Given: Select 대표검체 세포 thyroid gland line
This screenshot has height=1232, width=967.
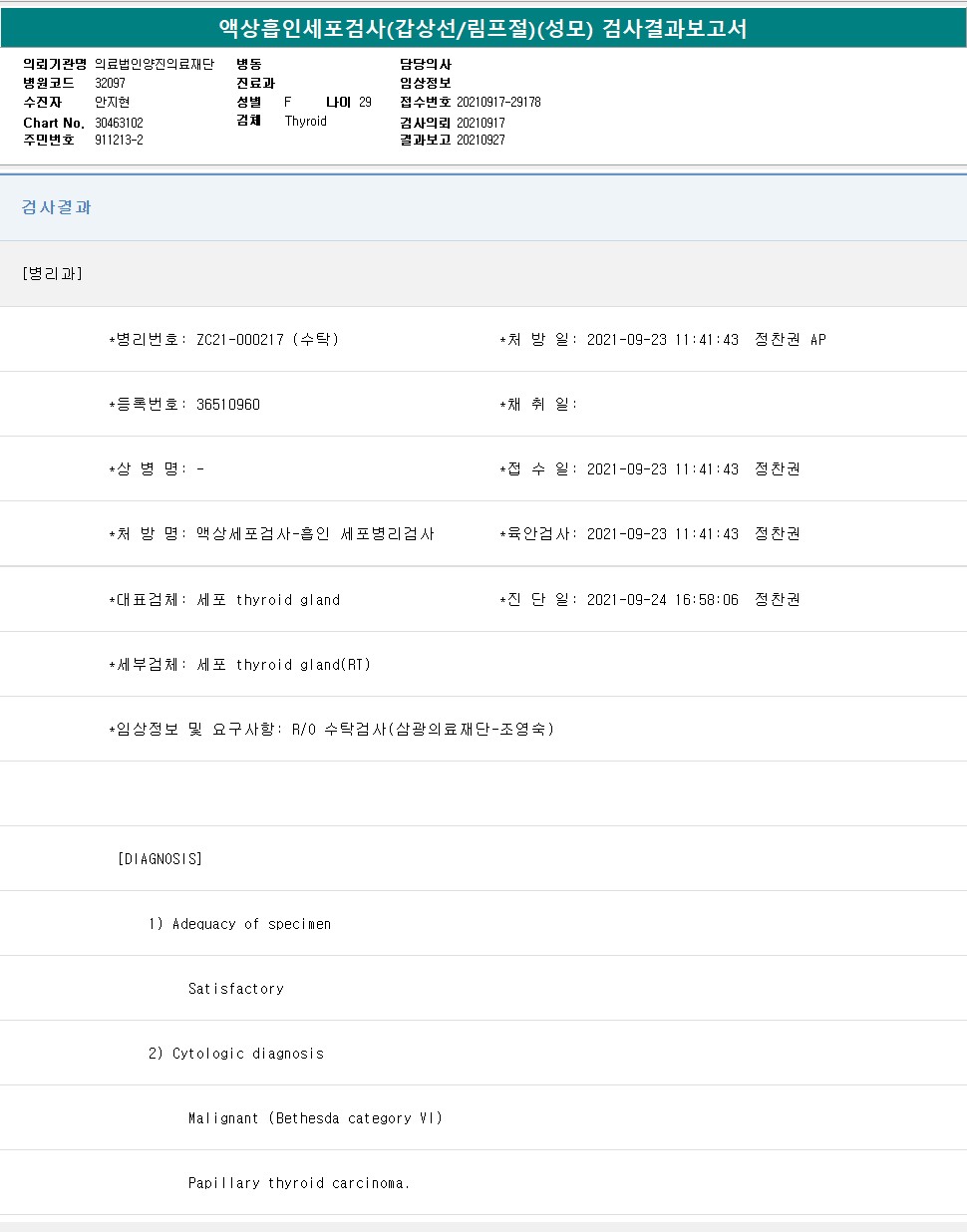Looking at the screenshot, I should tap(224, 600).
